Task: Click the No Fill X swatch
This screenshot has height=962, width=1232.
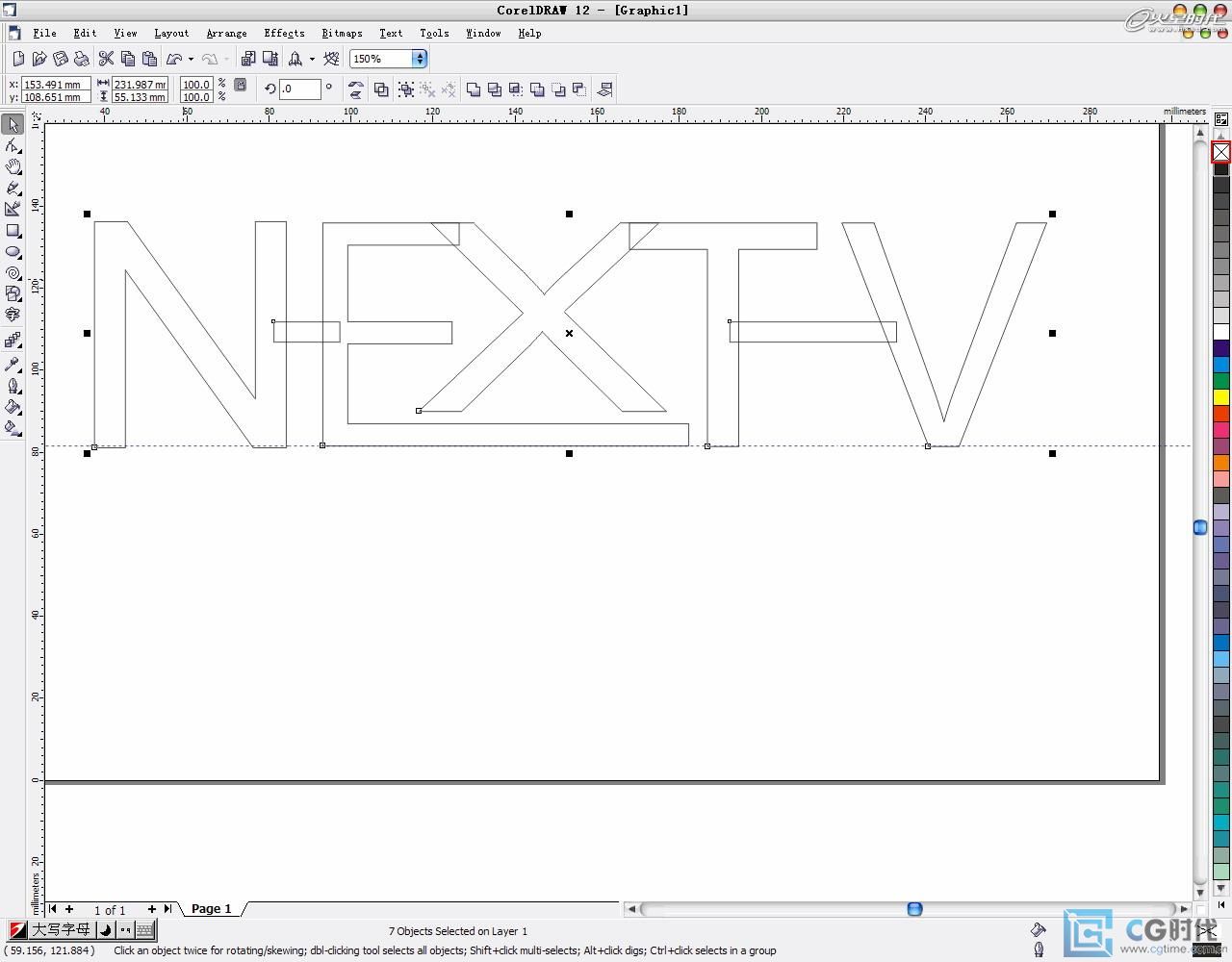Action: [x=1221, y=152]
